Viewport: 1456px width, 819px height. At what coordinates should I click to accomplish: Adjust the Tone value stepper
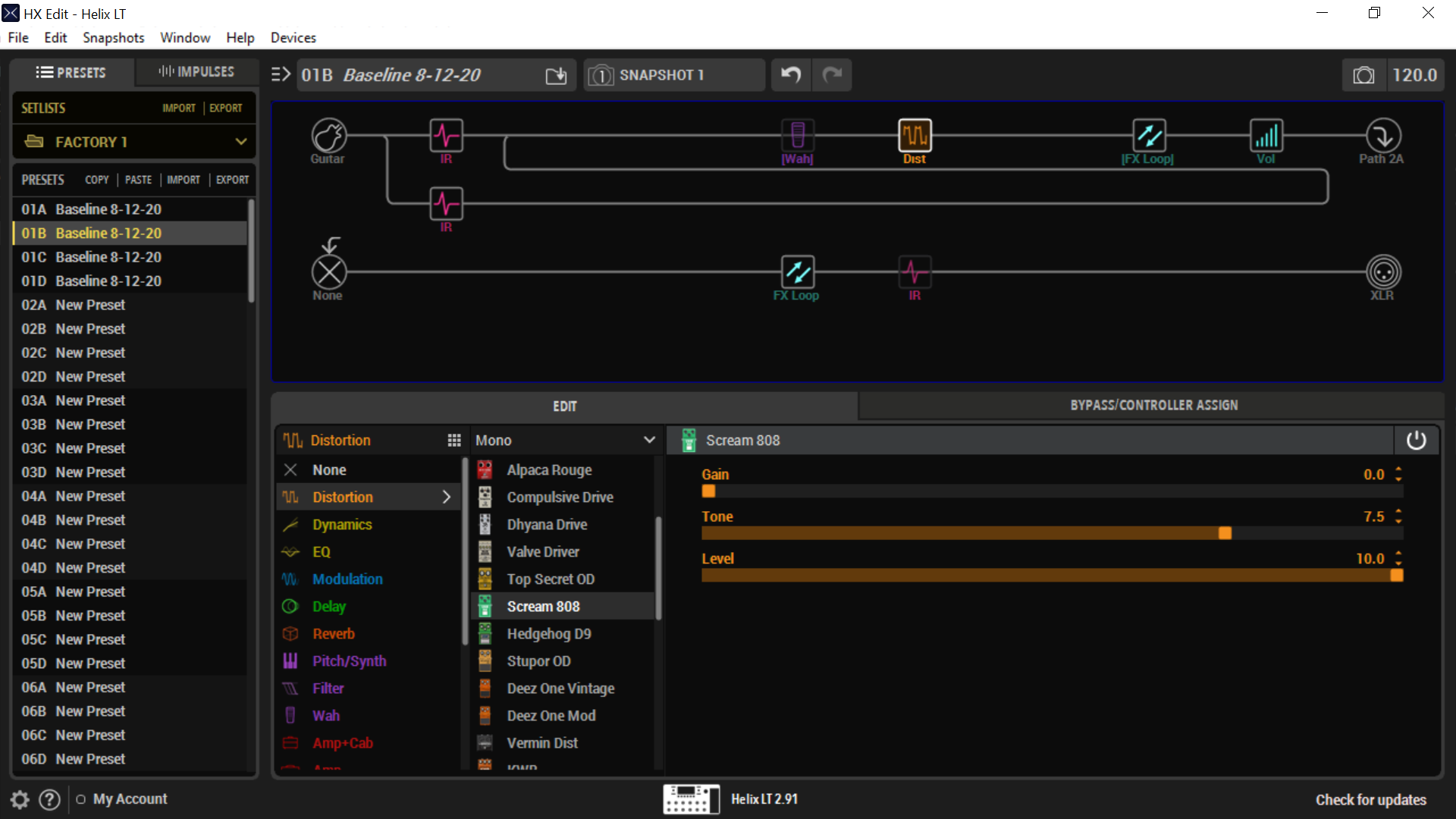point(1398,516)
